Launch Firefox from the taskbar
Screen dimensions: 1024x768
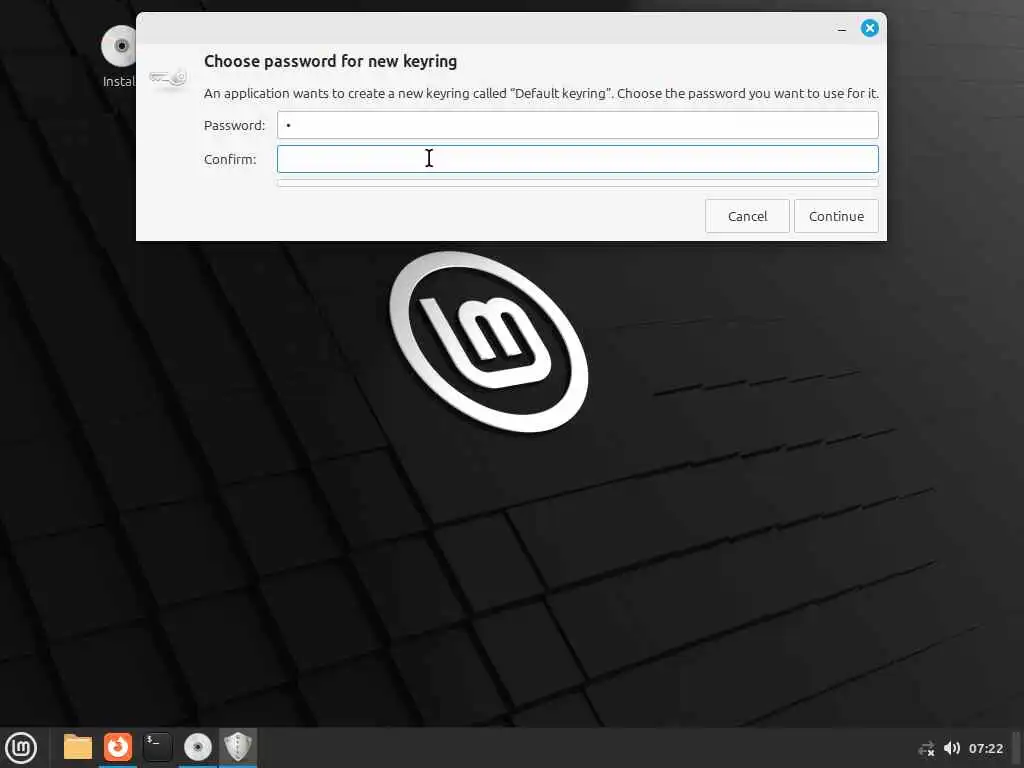click(x=118, y=747)
